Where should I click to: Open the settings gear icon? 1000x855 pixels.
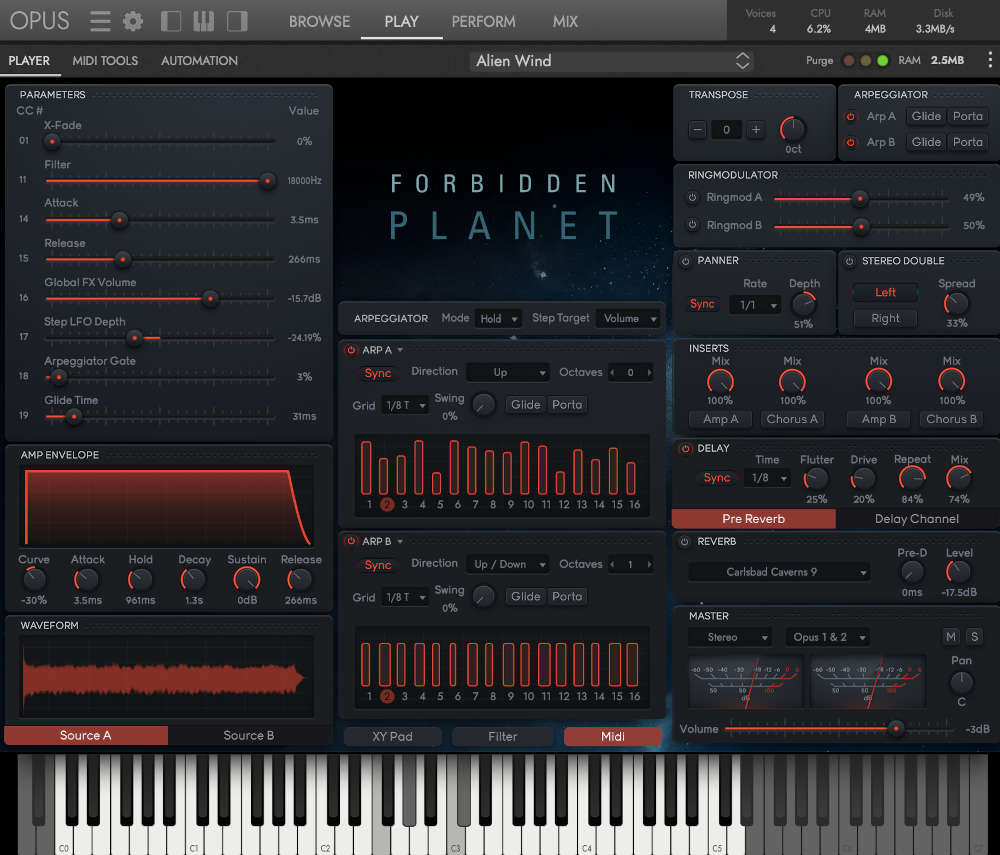pos(132,20)
